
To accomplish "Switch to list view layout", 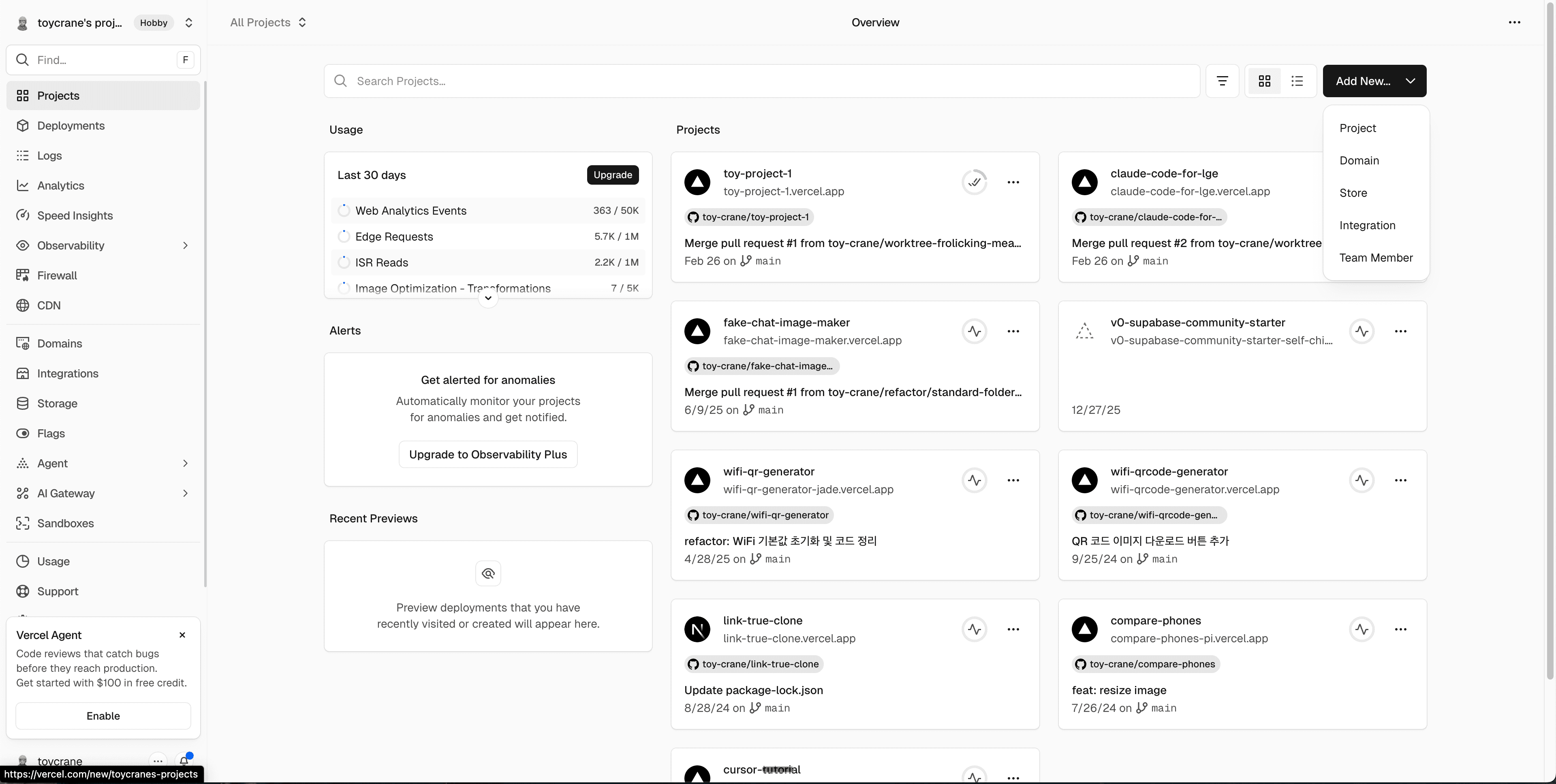I will click(1297, 81).
